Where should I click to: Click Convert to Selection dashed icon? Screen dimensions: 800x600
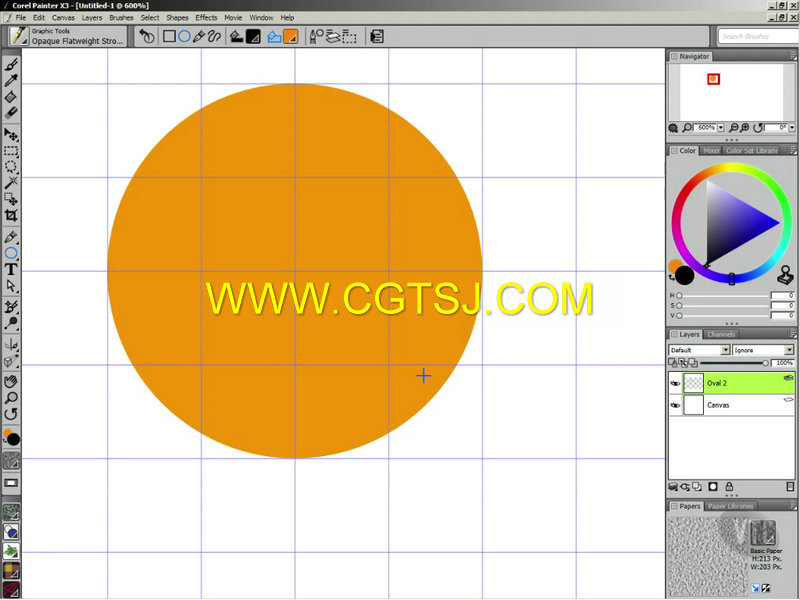349,37
